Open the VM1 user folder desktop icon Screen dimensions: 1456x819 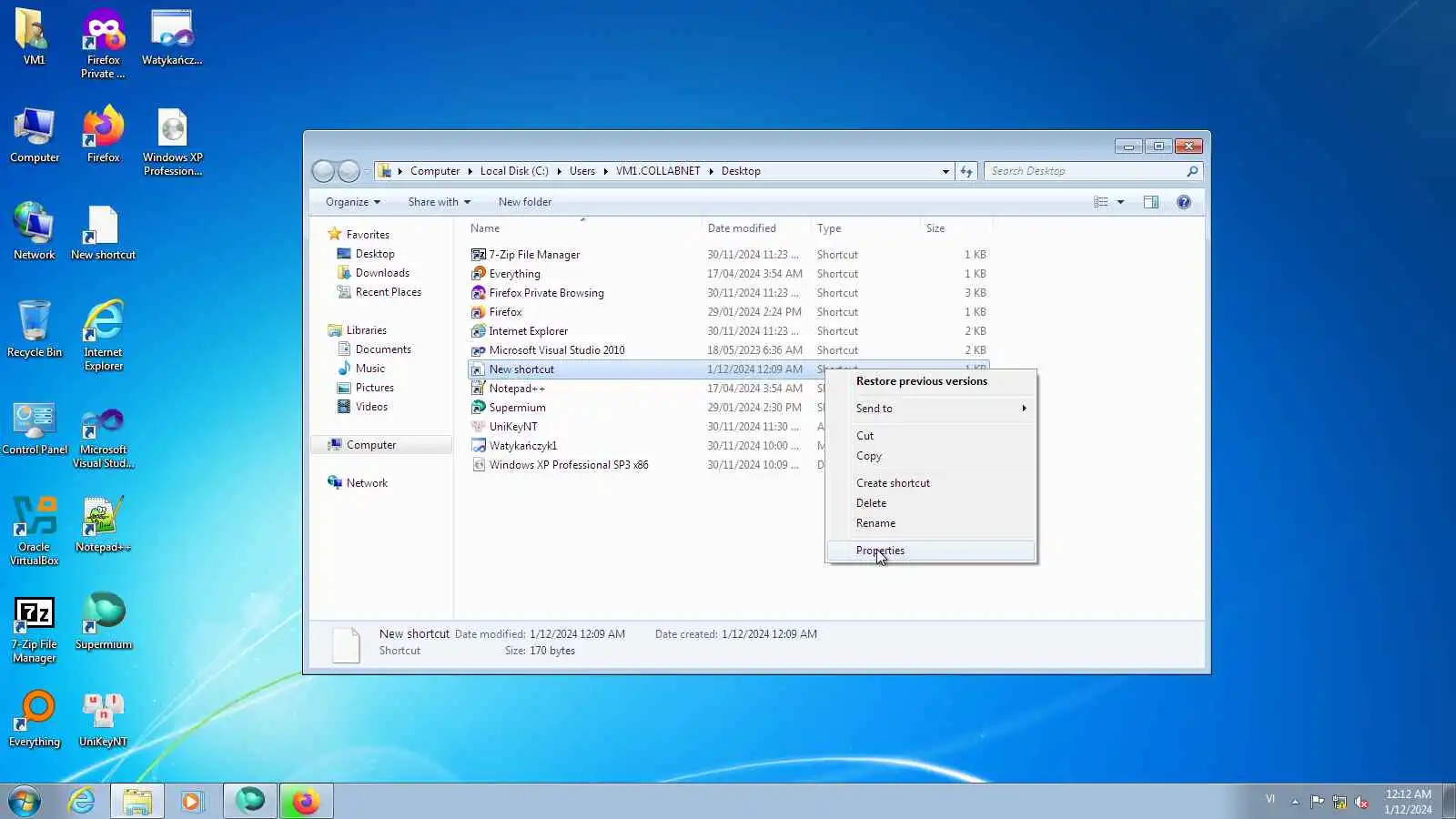pos(34,37)
